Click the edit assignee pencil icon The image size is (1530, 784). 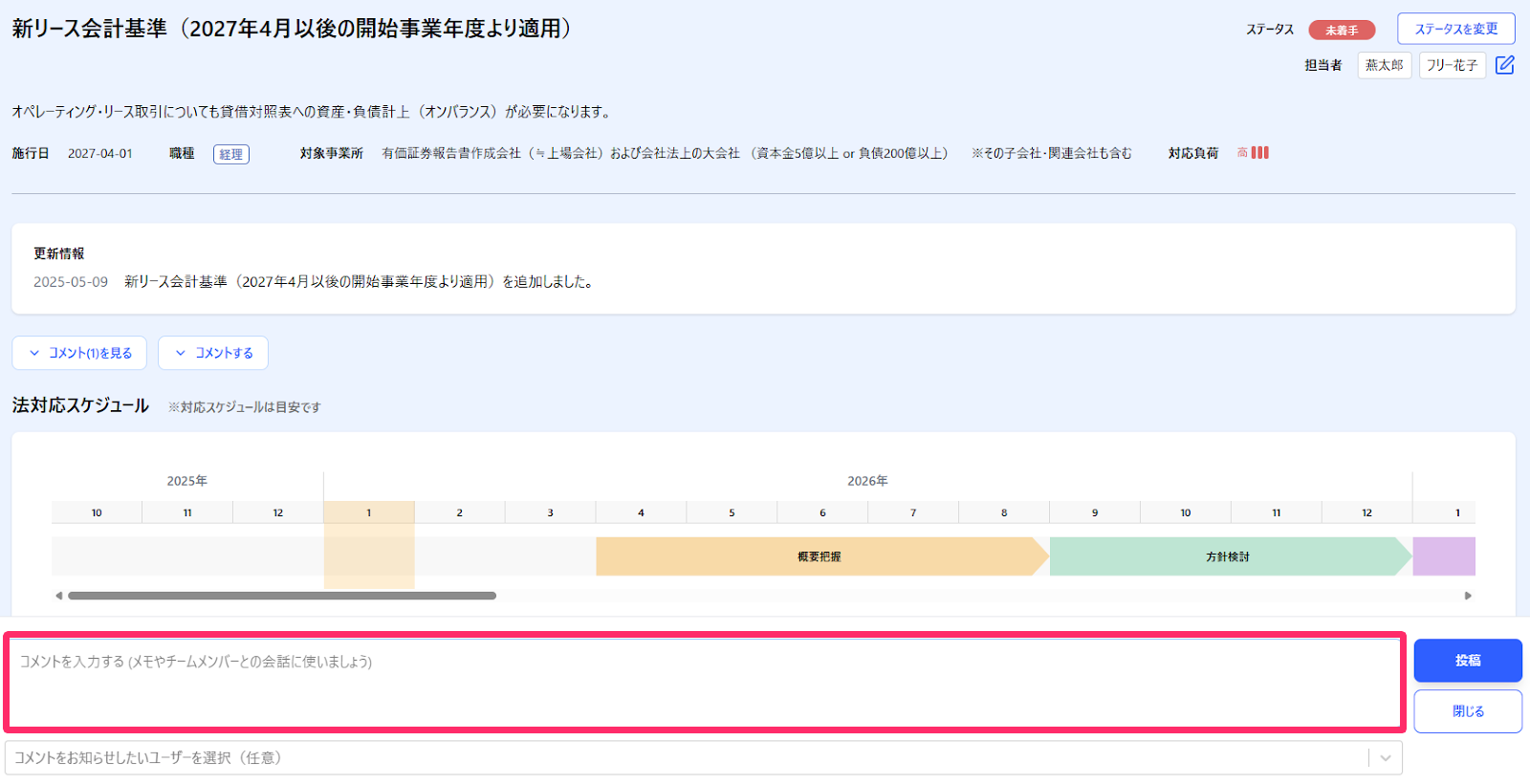[x=1504, y=65]
